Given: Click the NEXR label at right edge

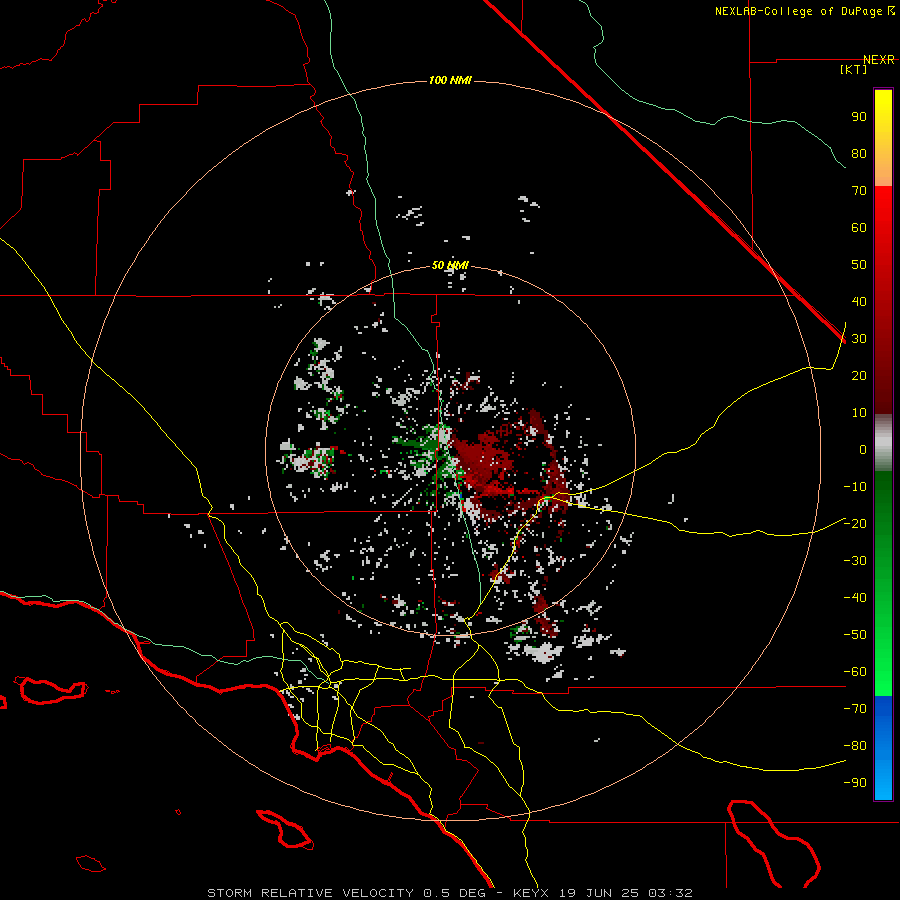Looking at the screenshot, I should point(879,60).
